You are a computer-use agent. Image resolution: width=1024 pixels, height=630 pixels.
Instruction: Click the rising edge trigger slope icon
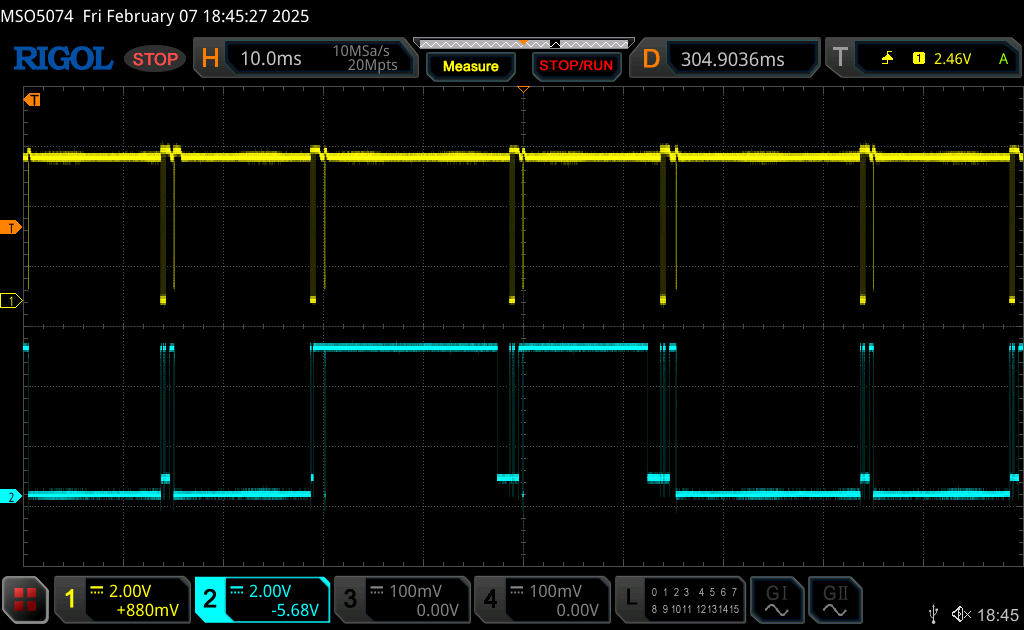pos(888,59)
